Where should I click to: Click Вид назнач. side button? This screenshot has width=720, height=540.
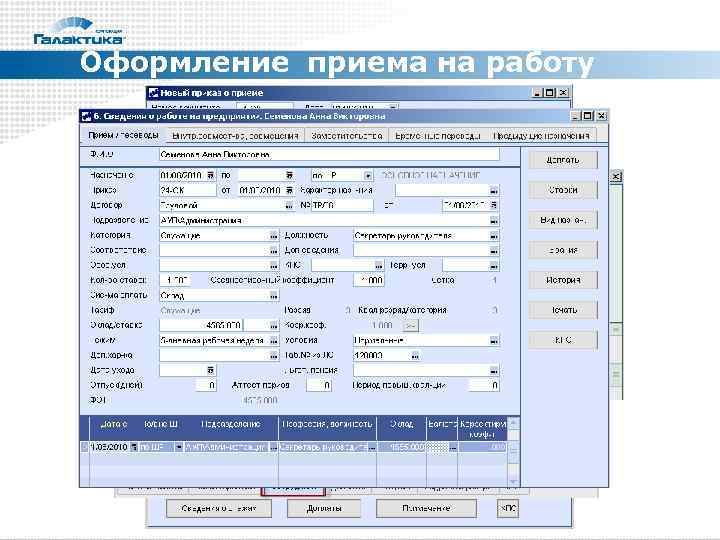tap(563, 220)
